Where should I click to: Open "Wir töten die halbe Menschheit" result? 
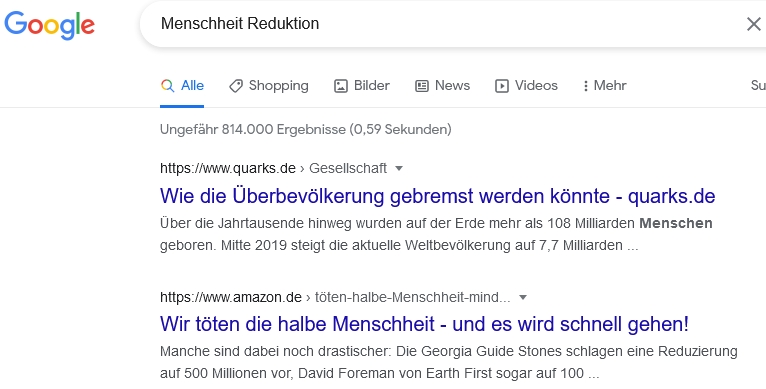[424, 324]
